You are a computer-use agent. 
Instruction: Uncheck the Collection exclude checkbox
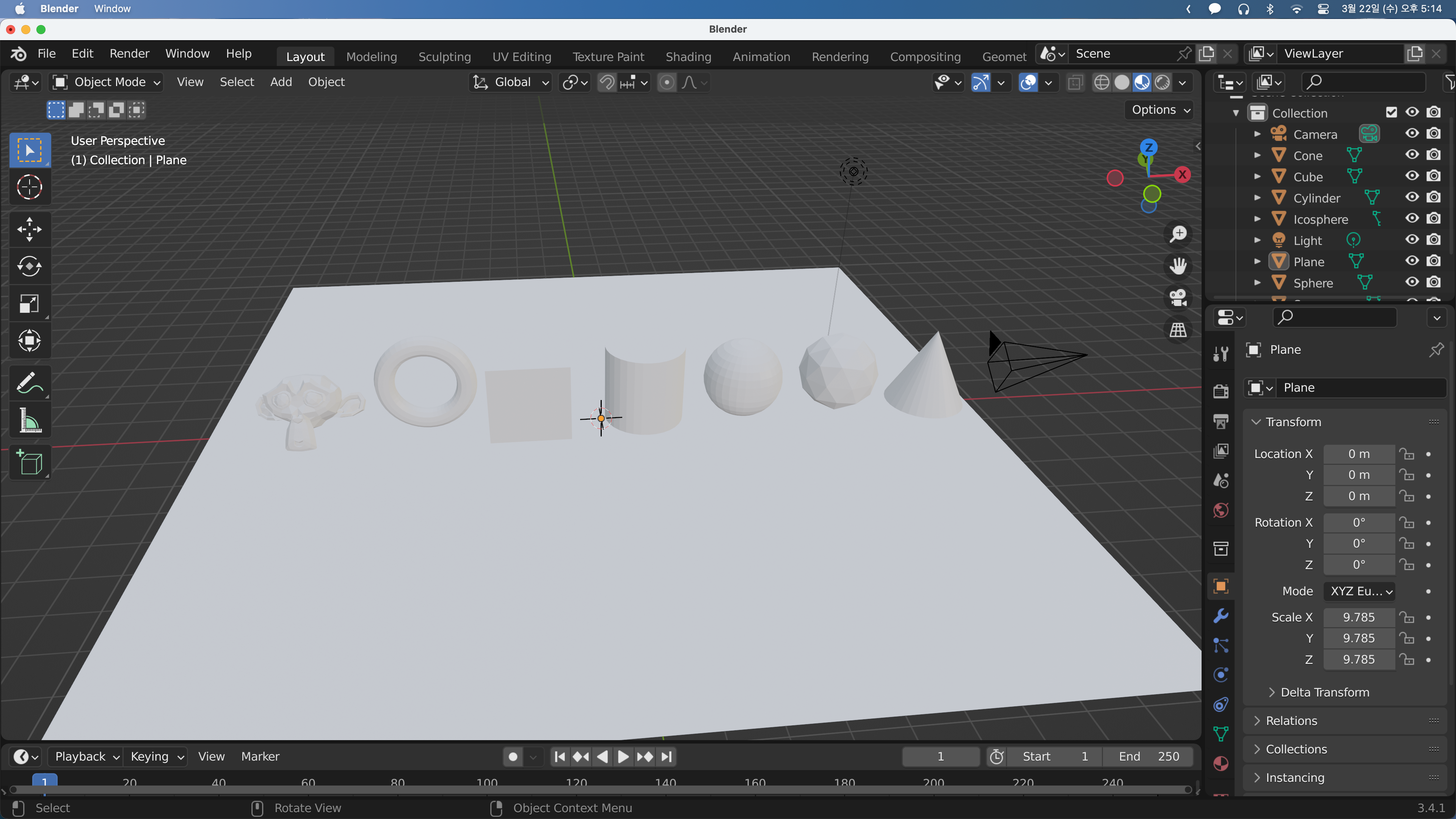[1391, 113]
